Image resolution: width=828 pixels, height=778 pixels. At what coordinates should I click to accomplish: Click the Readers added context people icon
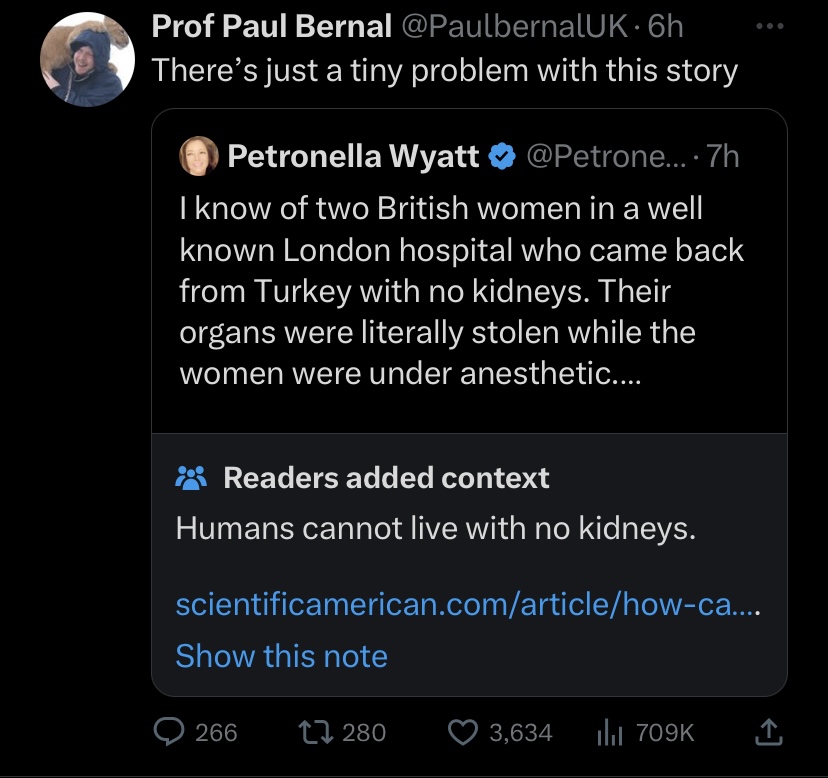[x=191, y=478]
